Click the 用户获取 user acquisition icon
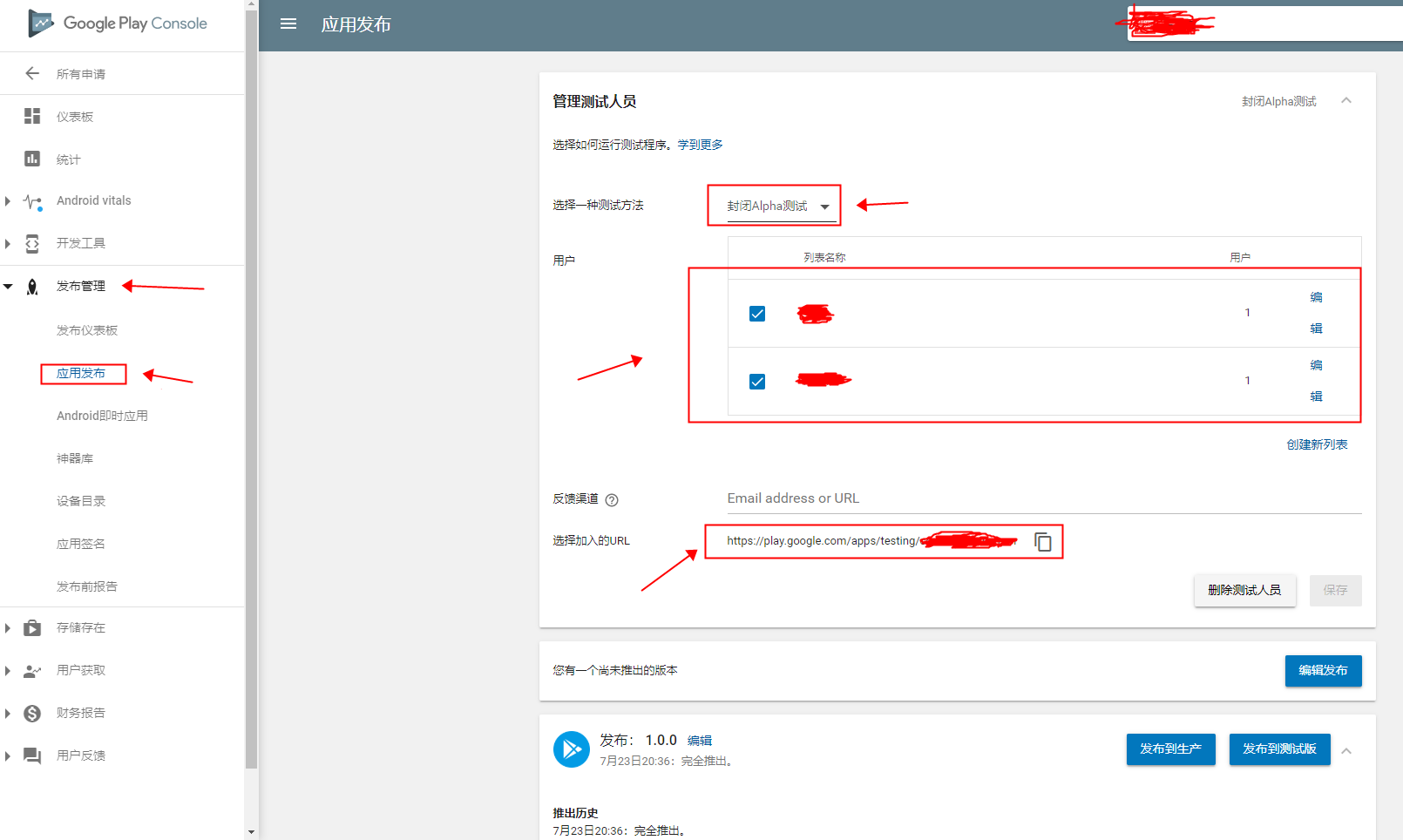The width and height of the screenshot is (1403, 840). point(32,671)
